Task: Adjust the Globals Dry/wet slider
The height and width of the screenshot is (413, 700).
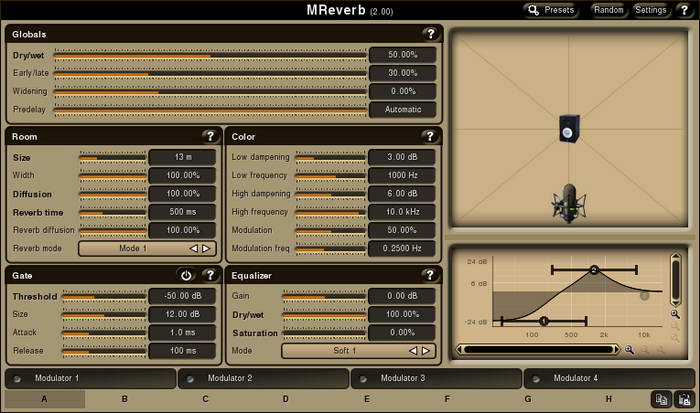Action: [210, 55]
